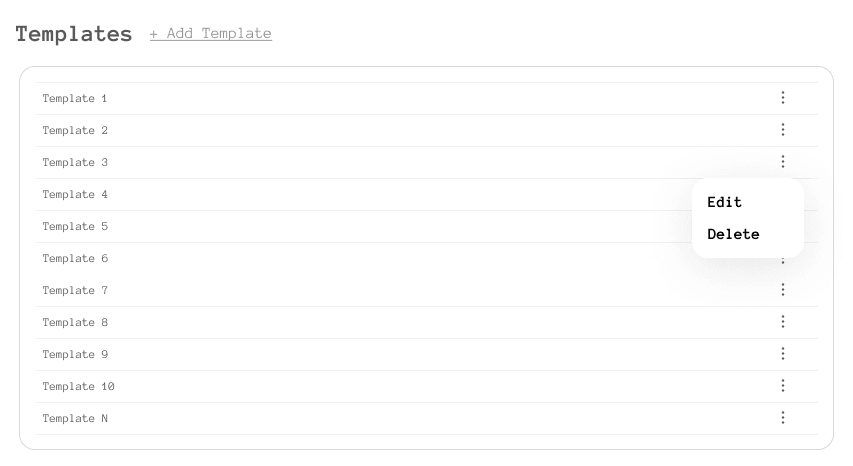Select the Template 1 row name

pos(75,99)
